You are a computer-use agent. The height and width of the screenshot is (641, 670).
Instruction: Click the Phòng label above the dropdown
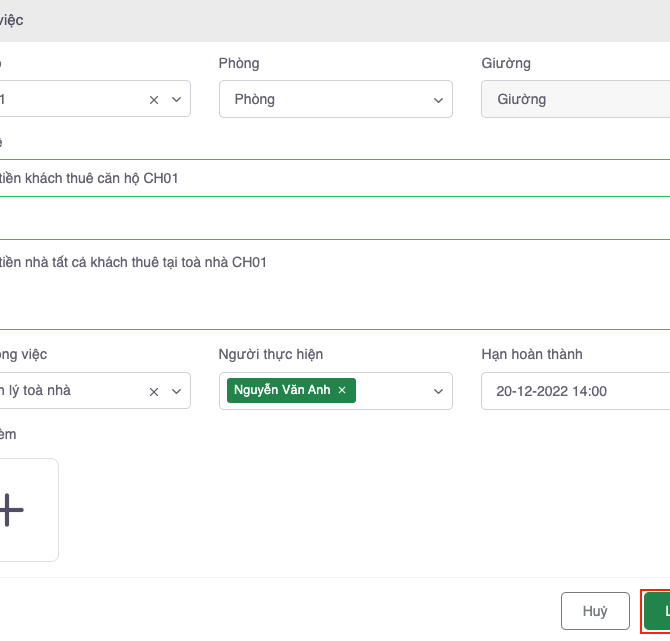coord(238,63)
